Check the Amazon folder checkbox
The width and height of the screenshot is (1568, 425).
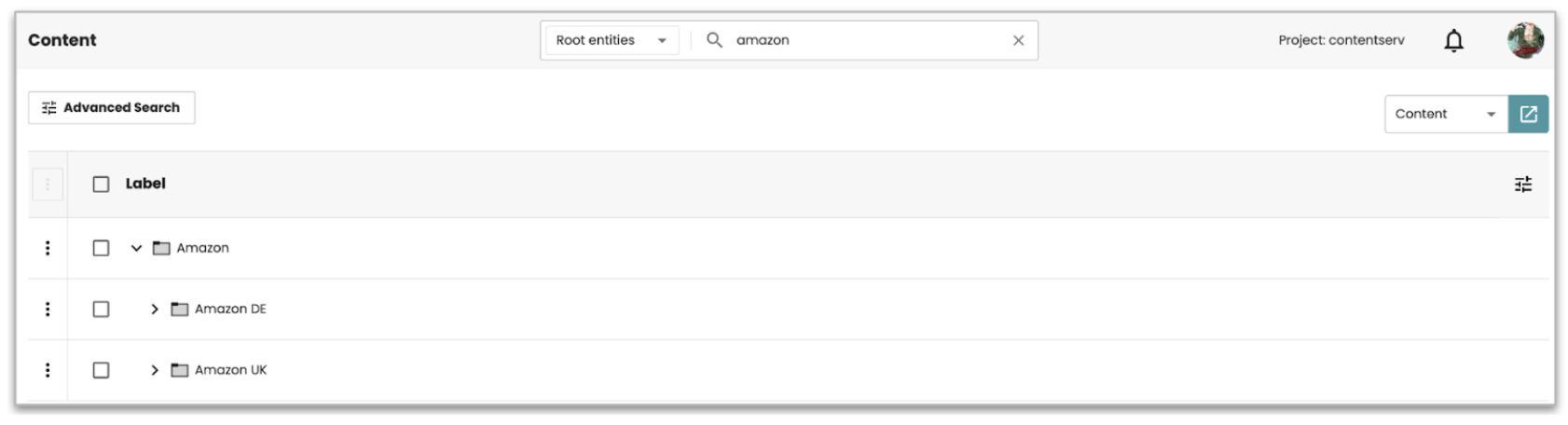pyautogui.click(x=101, y=248)
